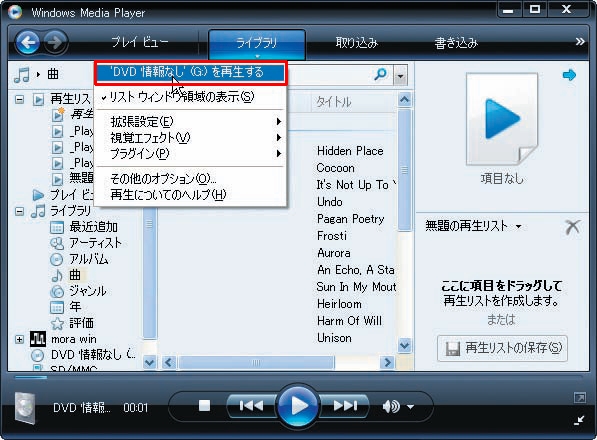Click the seek bar progress track
The width and height of the screenshot is (597, 440).
[x=298, y=378]
